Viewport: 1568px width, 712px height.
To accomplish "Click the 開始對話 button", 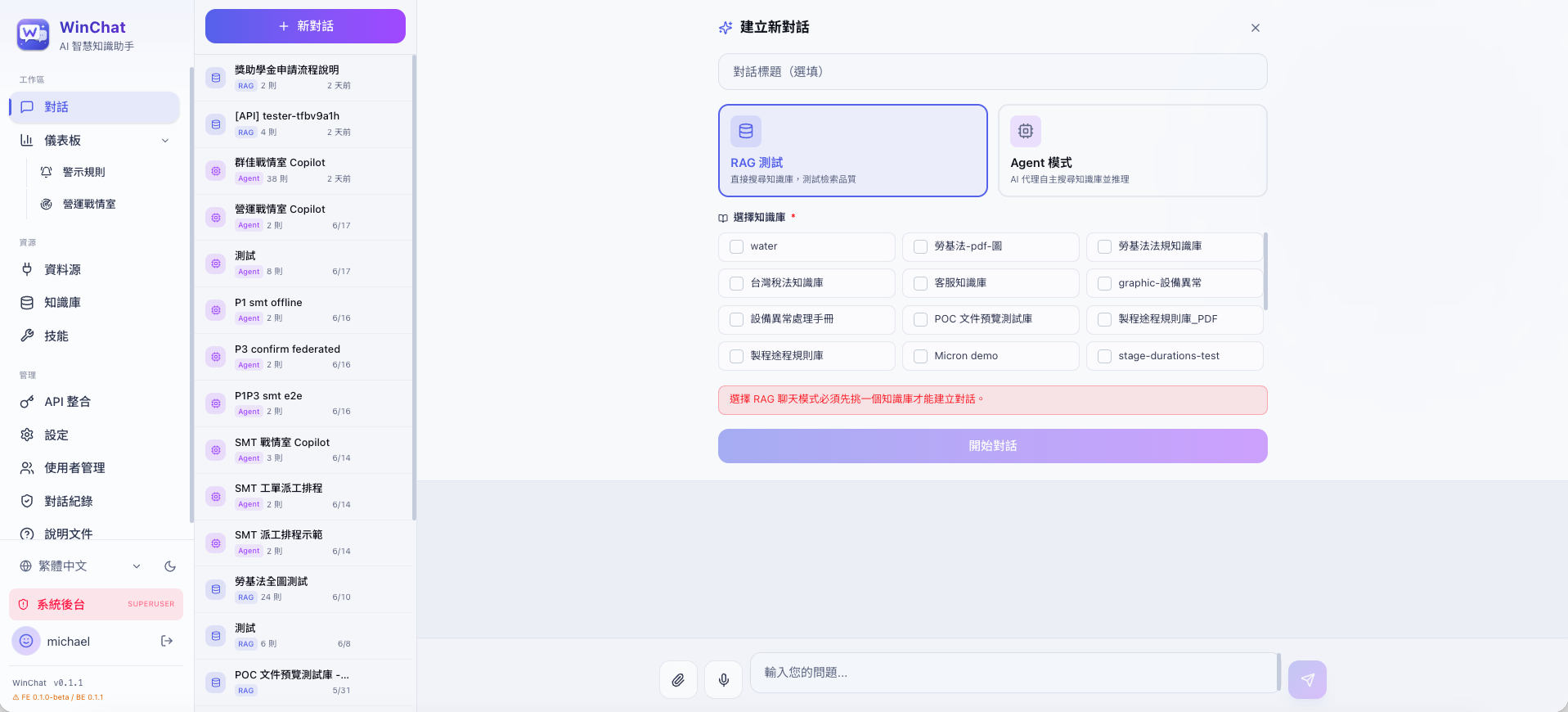I will point(993,446).
